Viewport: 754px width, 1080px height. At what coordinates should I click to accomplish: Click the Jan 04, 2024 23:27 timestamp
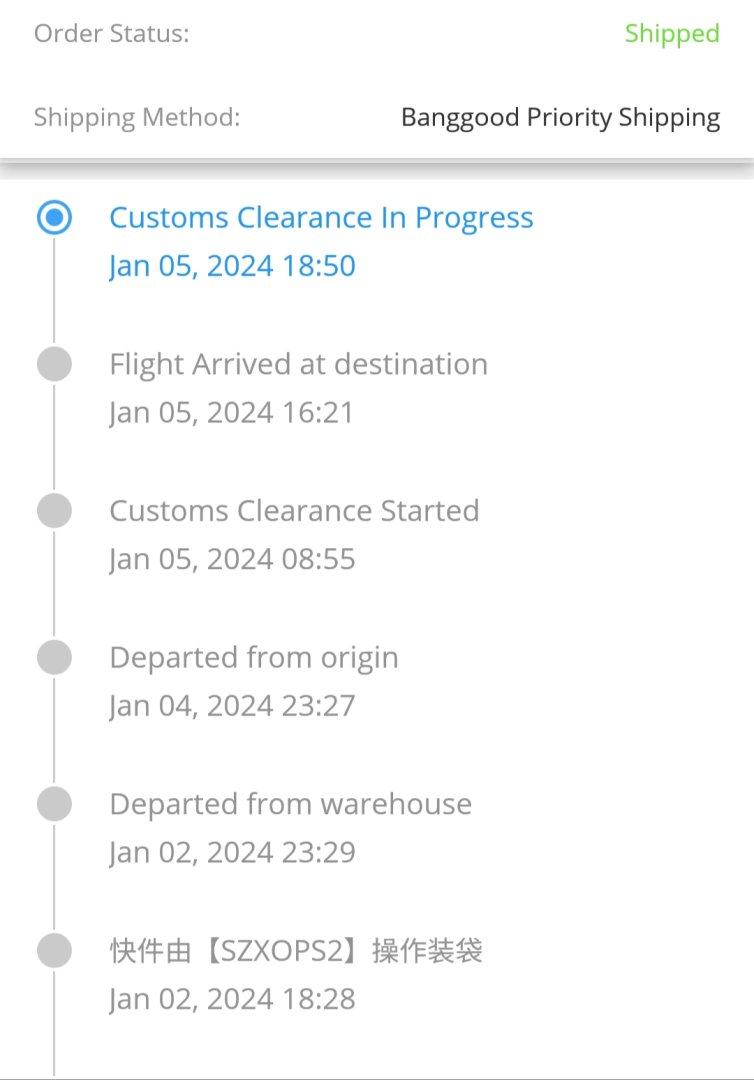[x=232, y=706]
